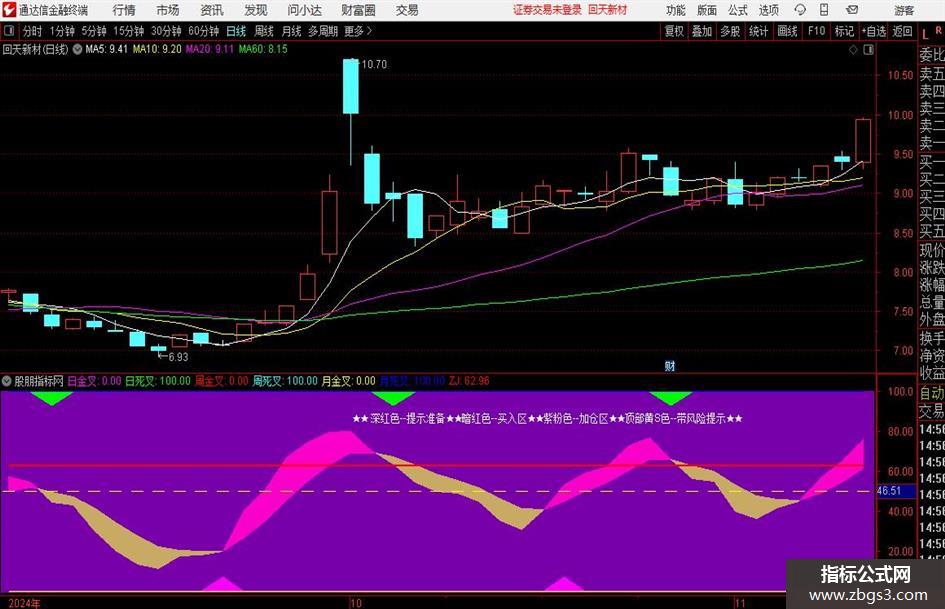945x609 pixels.
Task: Click the diamond icon above the chart
Action: (x=853, y=50)
